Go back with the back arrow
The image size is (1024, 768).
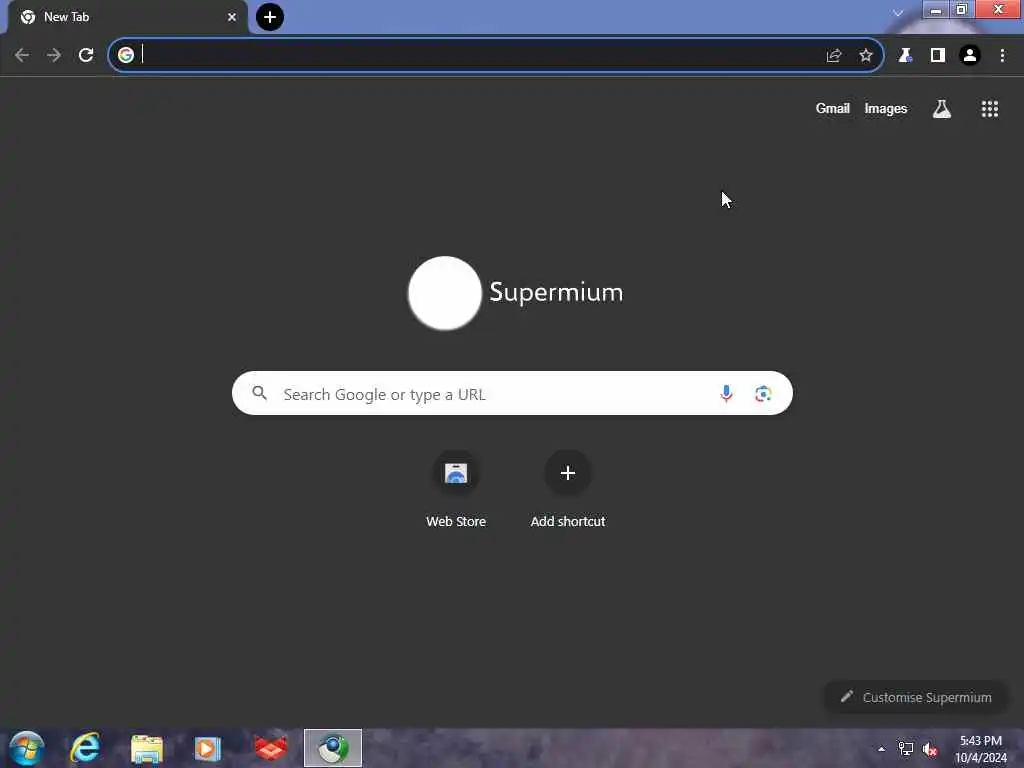[x=22, y=56]
